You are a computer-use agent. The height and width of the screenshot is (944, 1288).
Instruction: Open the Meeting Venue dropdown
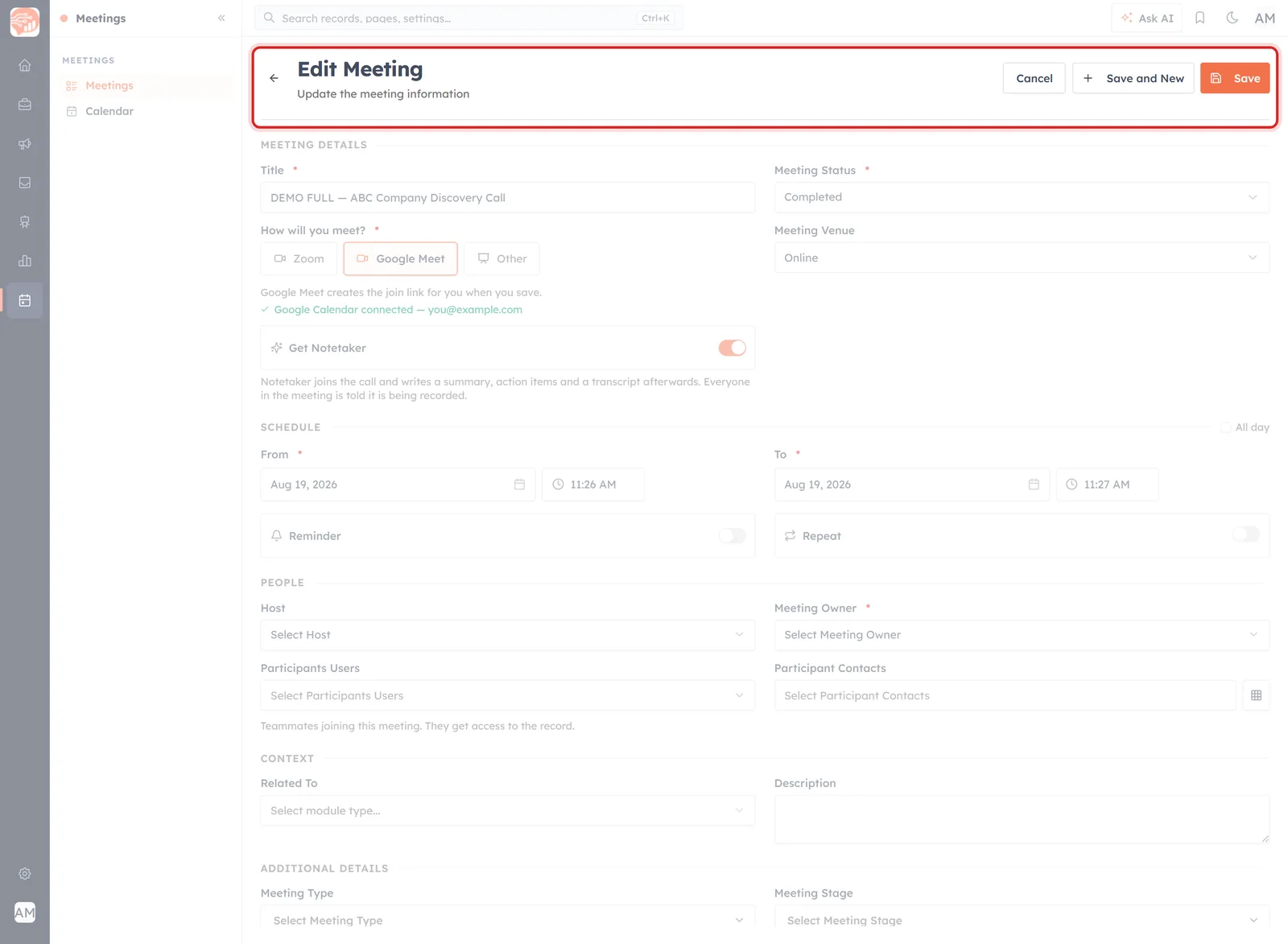click(1022, 258)
